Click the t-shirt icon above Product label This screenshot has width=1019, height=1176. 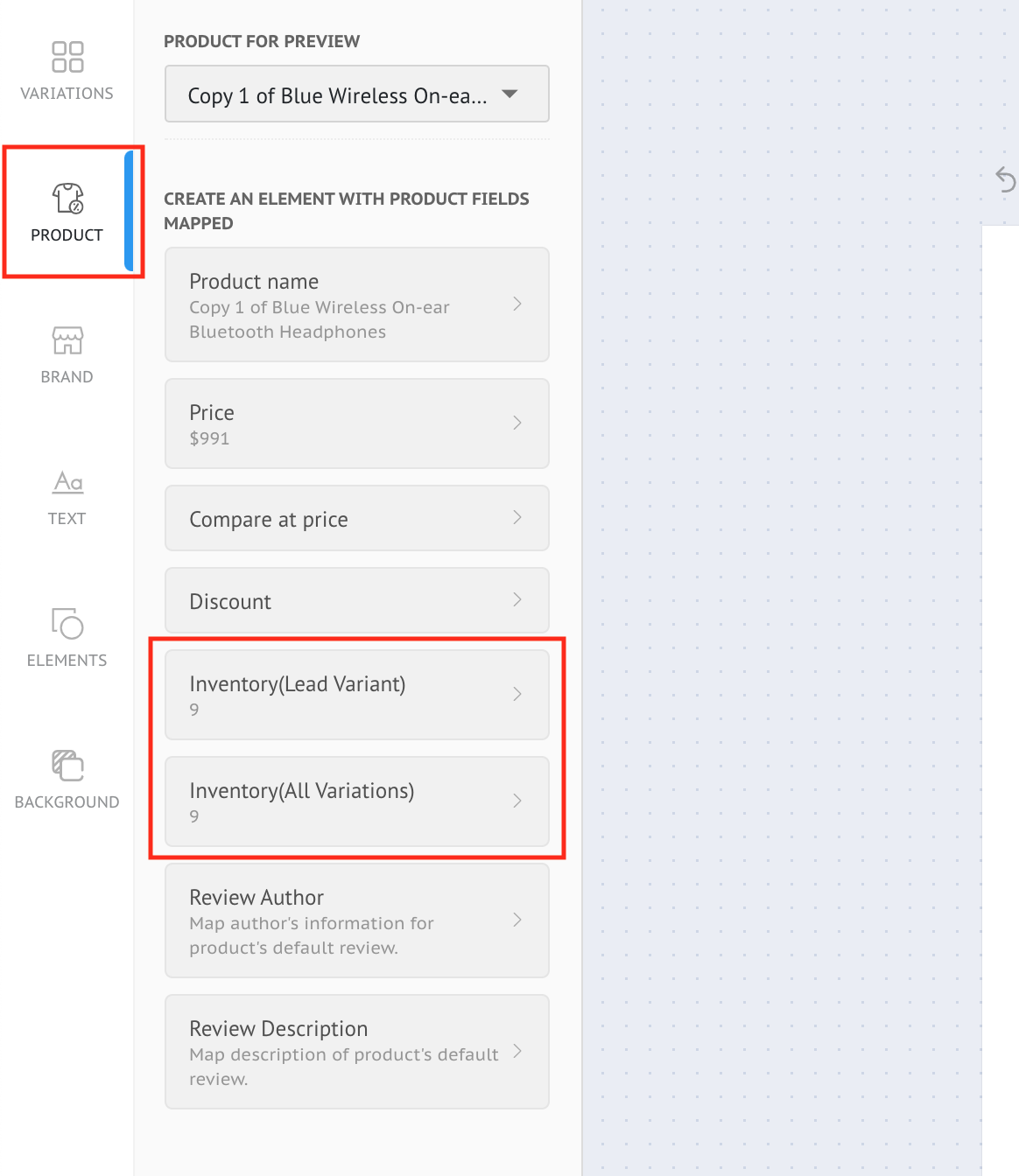(x=67, y=199)
